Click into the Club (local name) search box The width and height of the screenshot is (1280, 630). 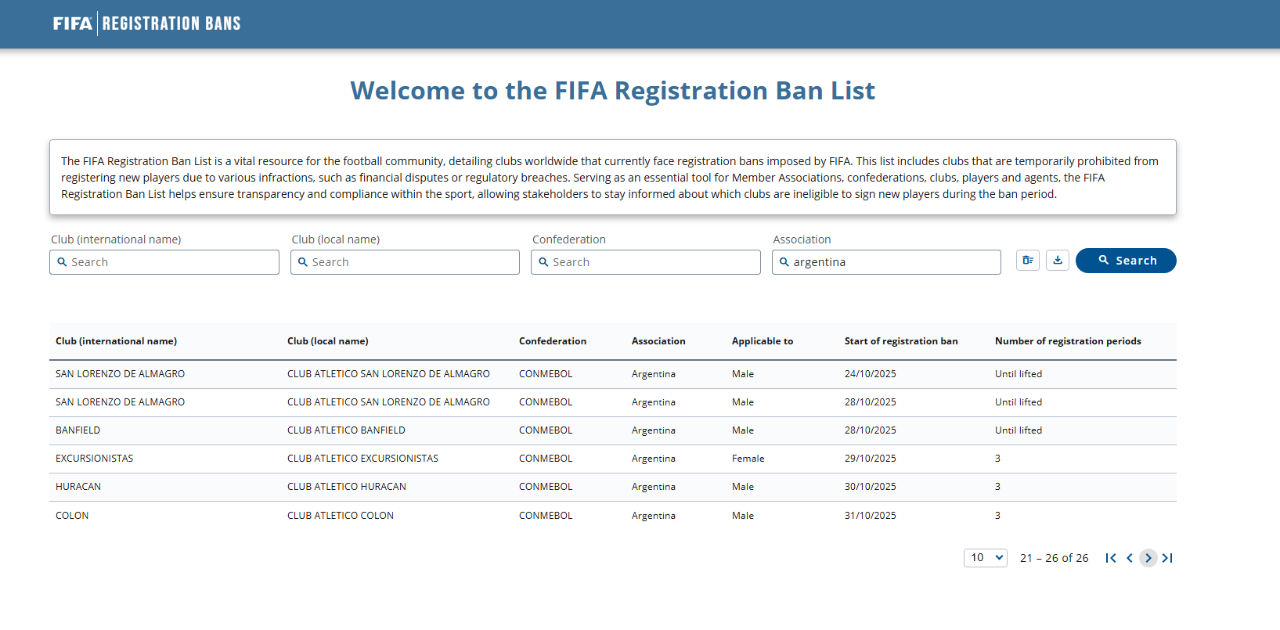pyautogui.click(x=405, y=262)
